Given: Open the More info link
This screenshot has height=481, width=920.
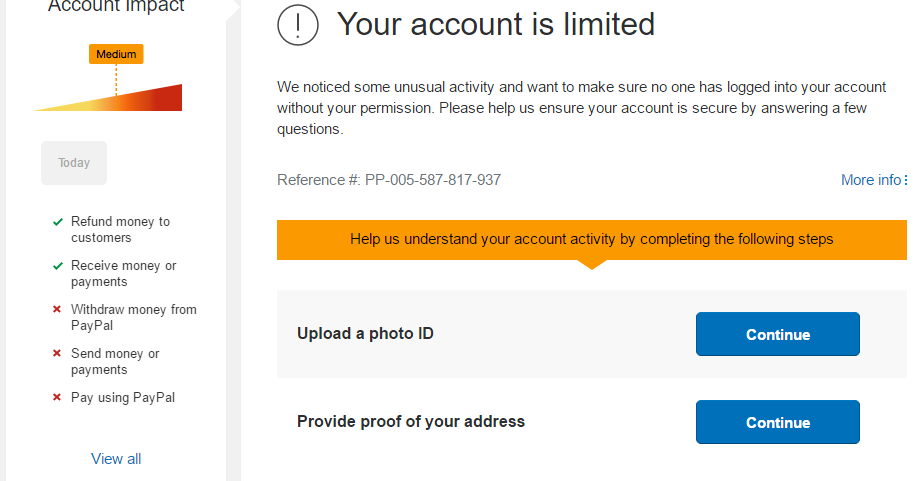Looking at the screenshot, I should coord(870,180).
